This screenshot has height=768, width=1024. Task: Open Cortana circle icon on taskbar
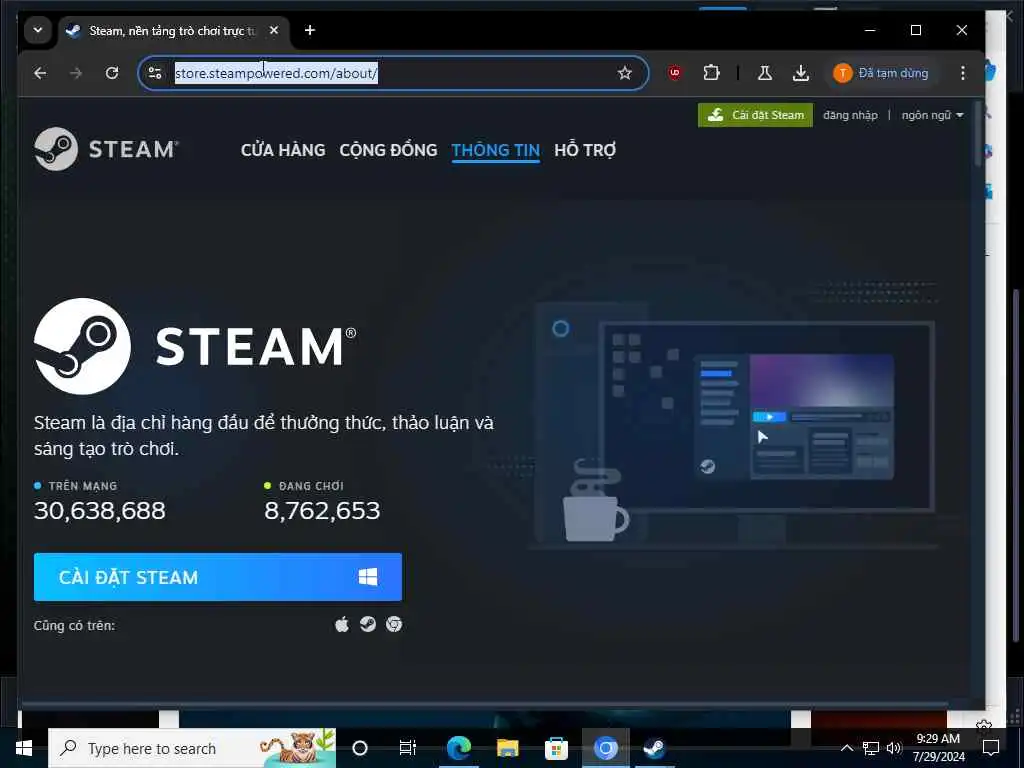[x=360, y=748]
